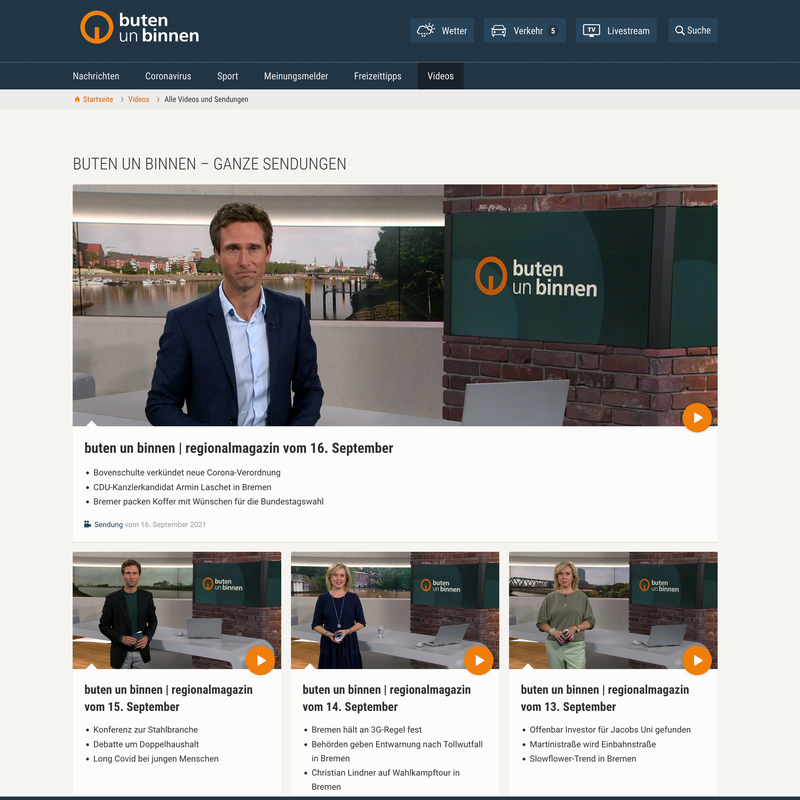Viewport: 800px width, 800px height.
Task: Open 'regionalmagazin vom 13. September' headline
Action: tap(605, 698)
